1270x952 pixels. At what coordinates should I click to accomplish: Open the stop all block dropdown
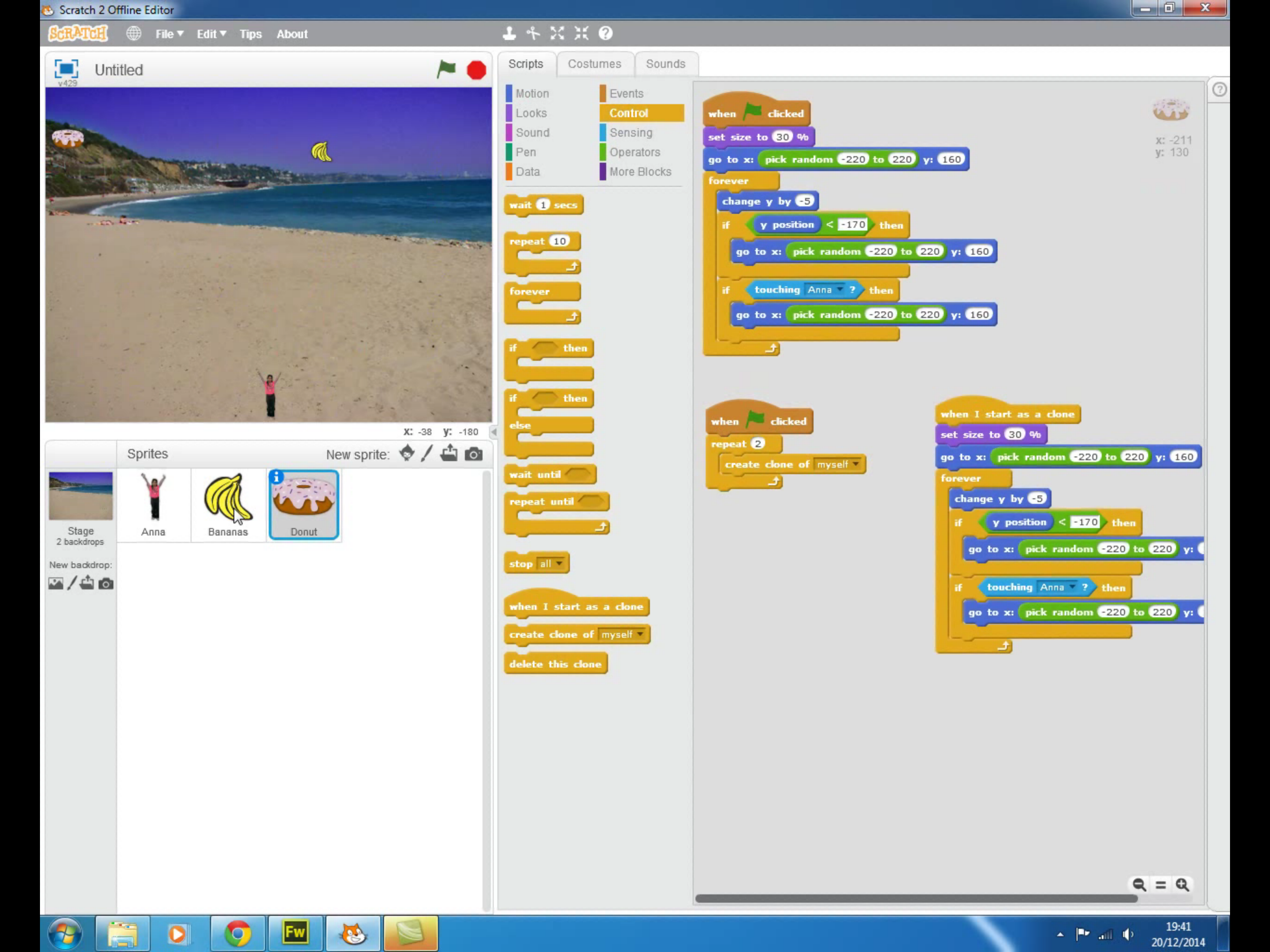coord(559,564)
